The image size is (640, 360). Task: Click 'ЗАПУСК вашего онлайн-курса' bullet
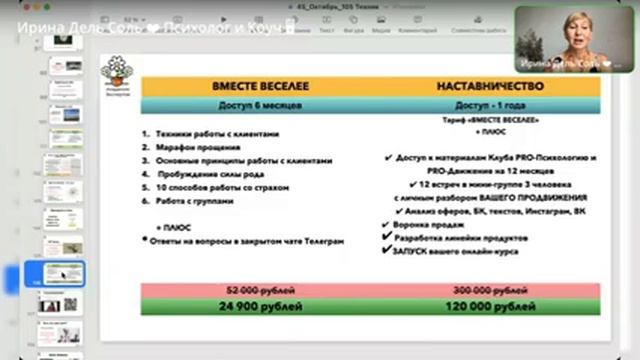point(456,251)
